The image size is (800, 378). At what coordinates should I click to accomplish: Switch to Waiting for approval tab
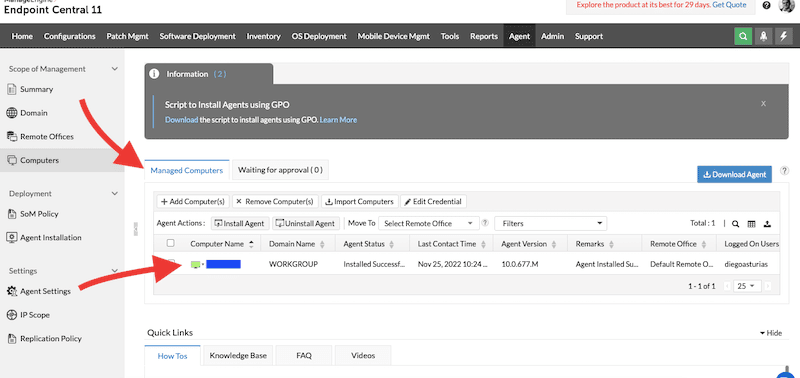pyautogui.click(x=280, y=170)
